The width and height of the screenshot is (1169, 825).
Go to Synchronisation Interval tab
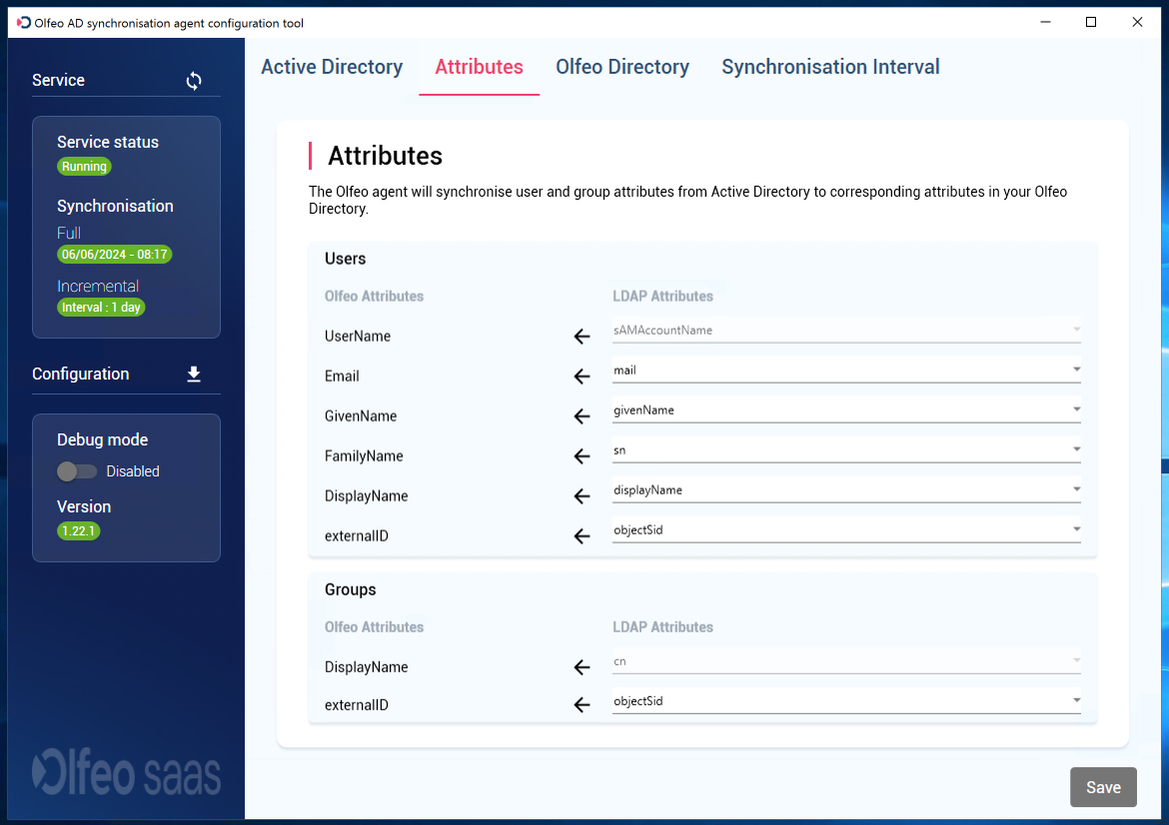(830, 67)
